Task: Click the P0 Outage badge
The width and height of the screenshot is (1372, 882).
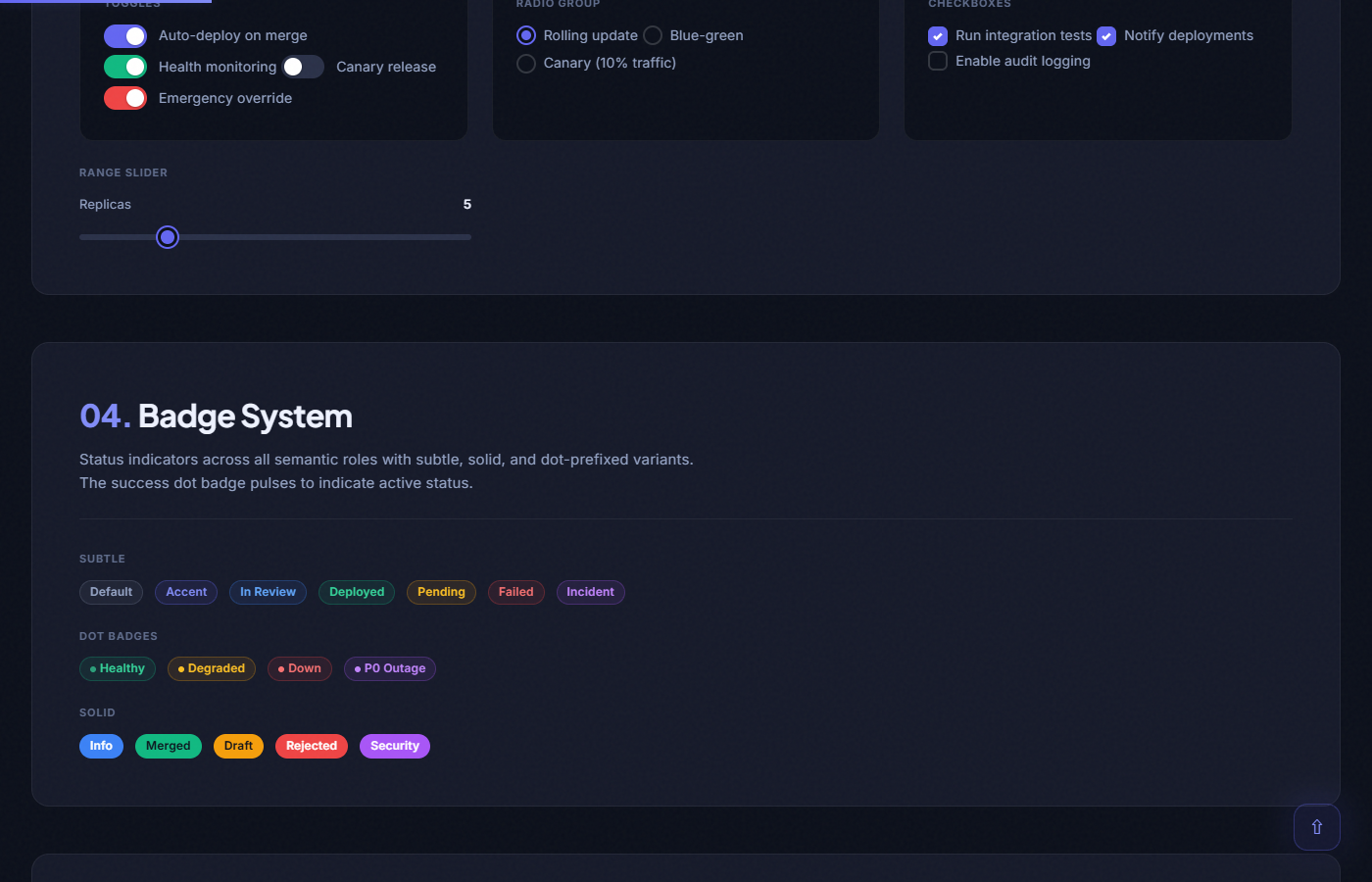Action: pos(390,668)
